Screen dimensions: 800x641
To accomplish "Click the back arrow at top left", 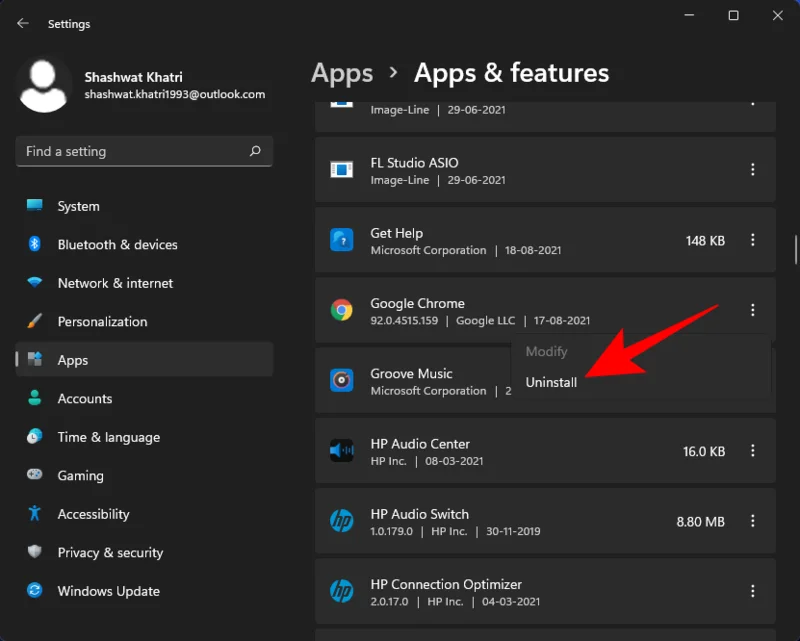I will (x=22, y=23).
